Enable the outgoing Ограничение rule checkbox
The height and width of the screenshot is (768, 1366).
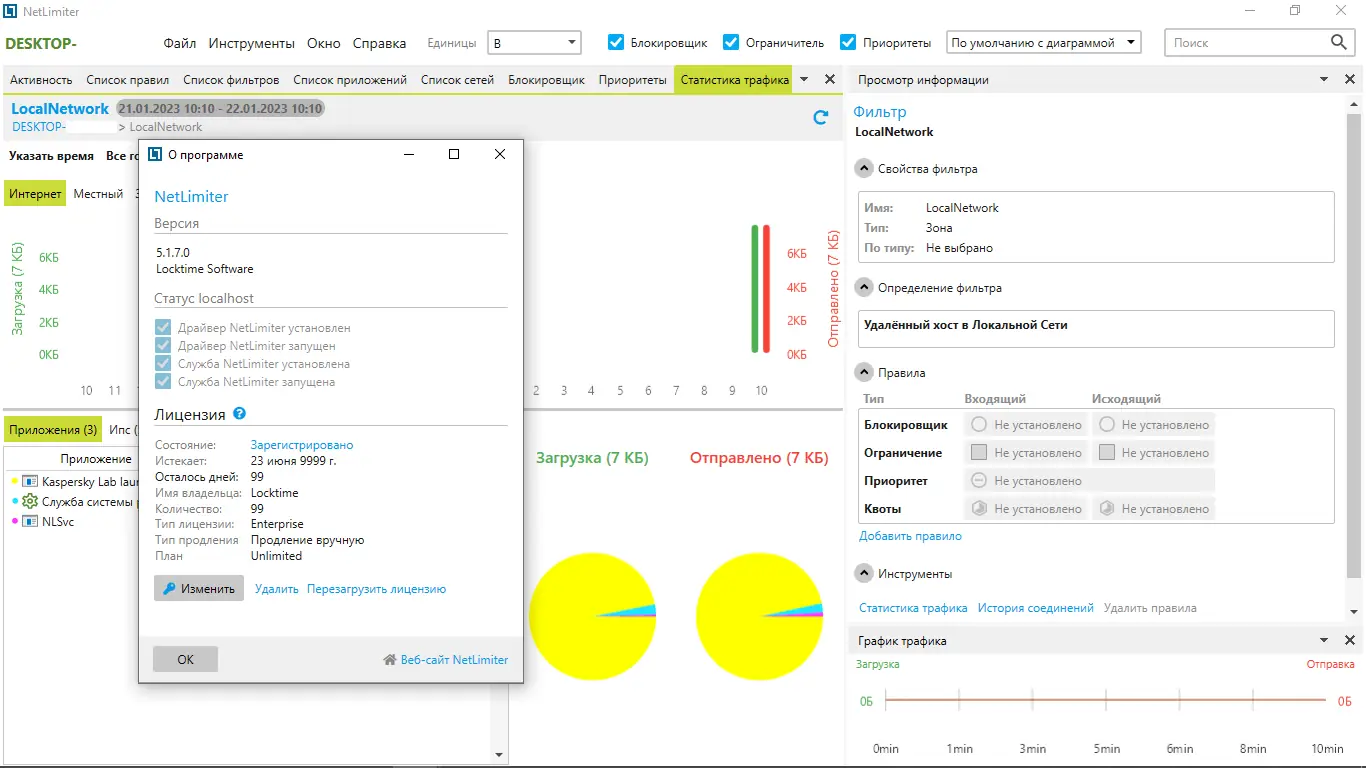click(x=1106, y=453)
